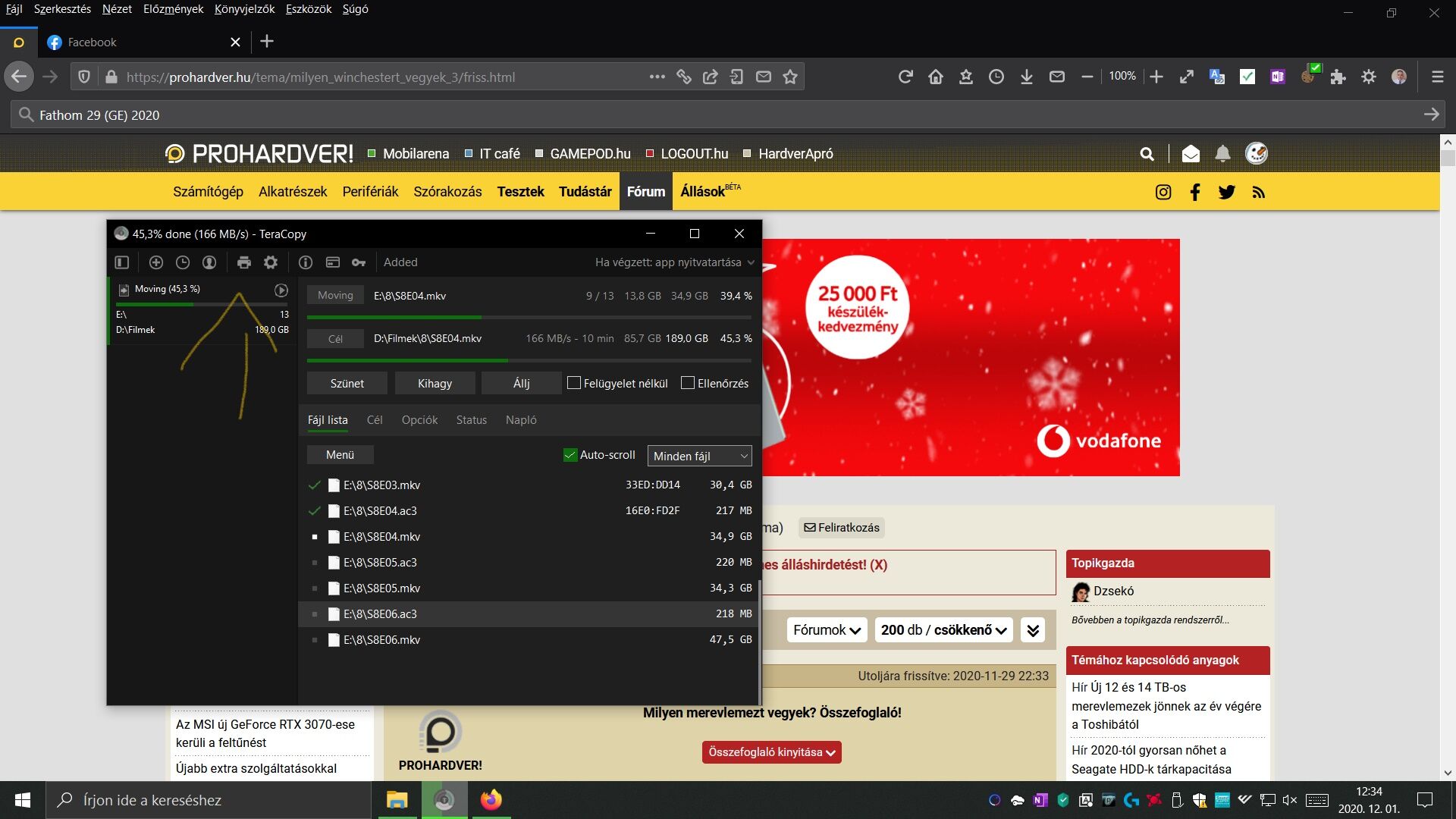
Task: Switch to Fájl lista tab
Action: 328,420
